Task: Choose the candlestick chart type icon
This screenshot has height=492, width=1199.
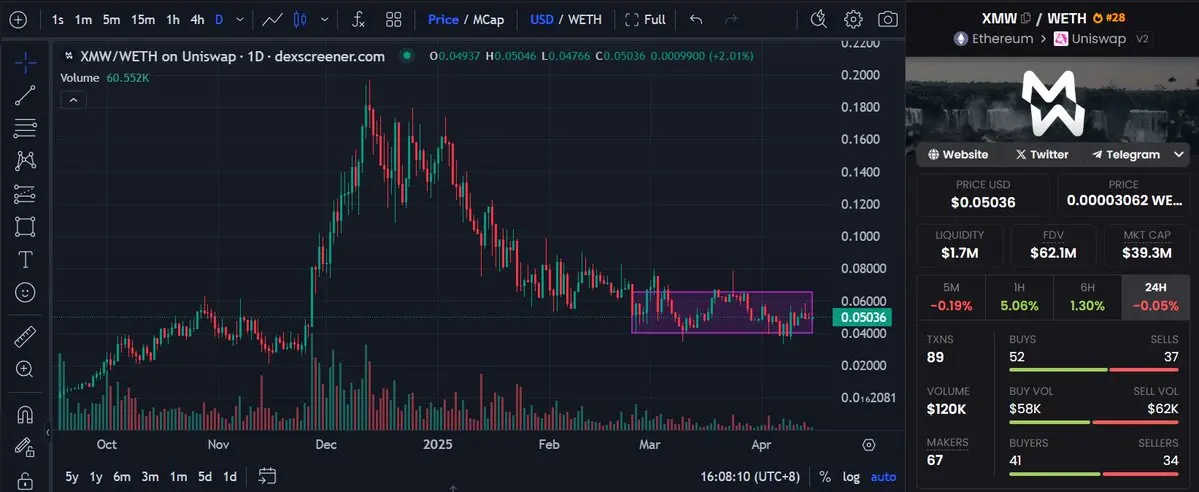Action: point(300,20)
